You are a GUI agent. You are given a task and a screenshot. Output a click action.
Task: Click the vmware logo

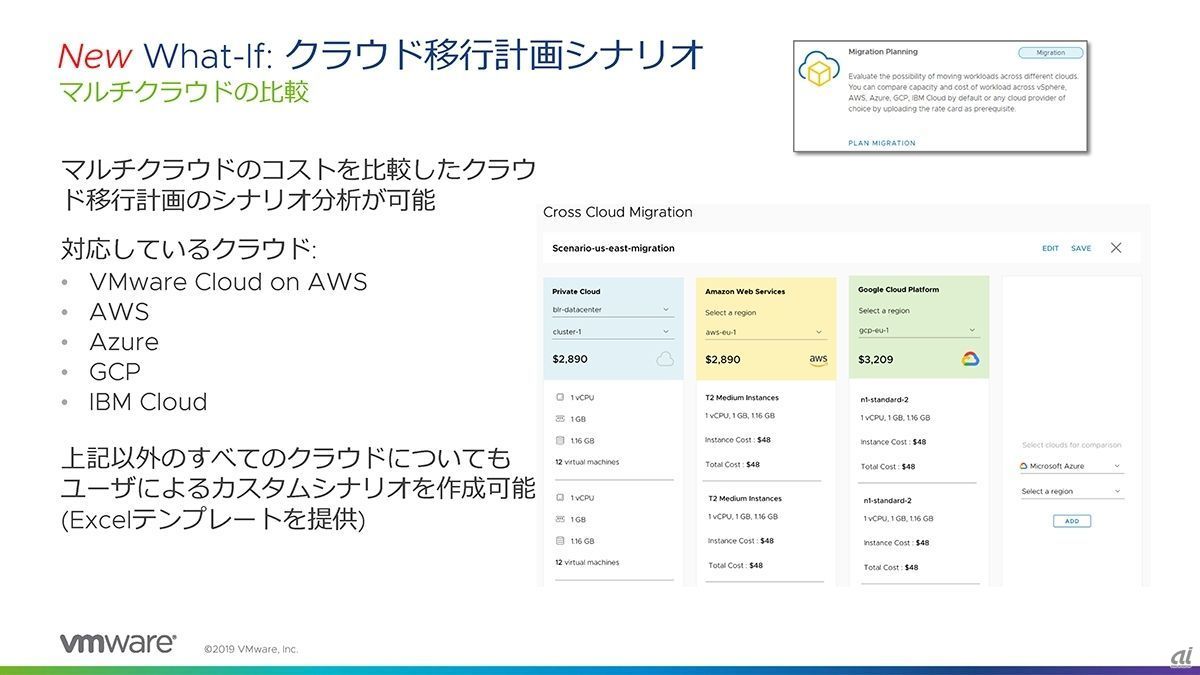[x=118, y=643]
